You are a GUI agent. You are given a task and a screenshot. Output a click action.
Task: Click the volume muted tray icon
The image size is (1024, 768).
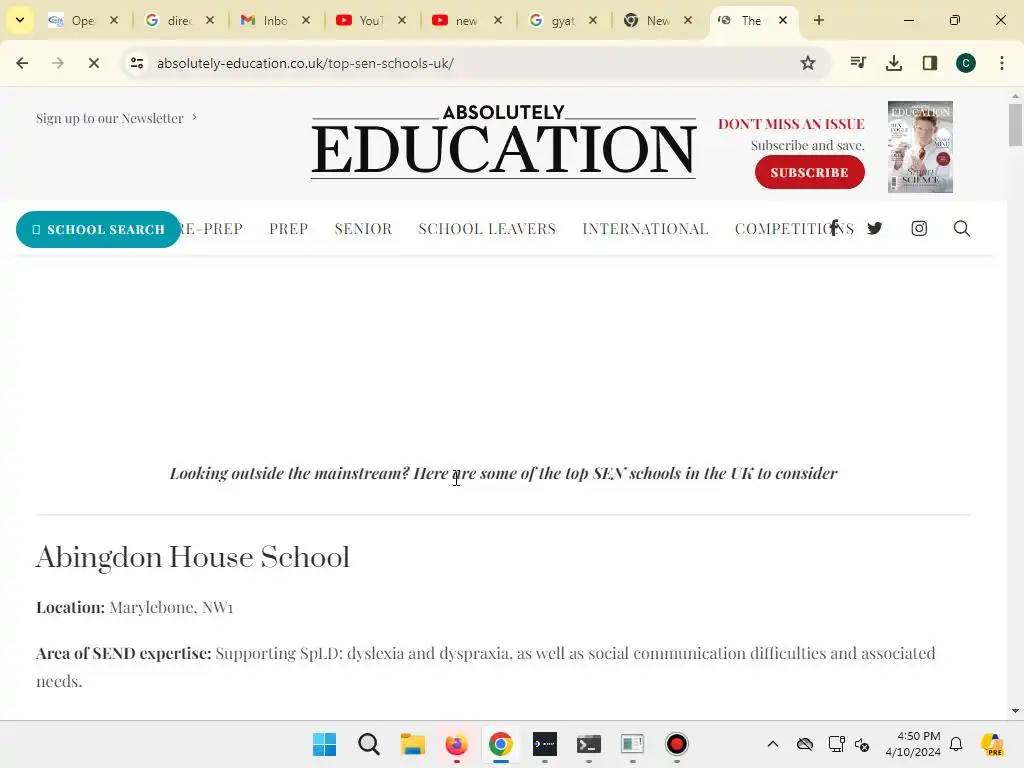(862, 744)
